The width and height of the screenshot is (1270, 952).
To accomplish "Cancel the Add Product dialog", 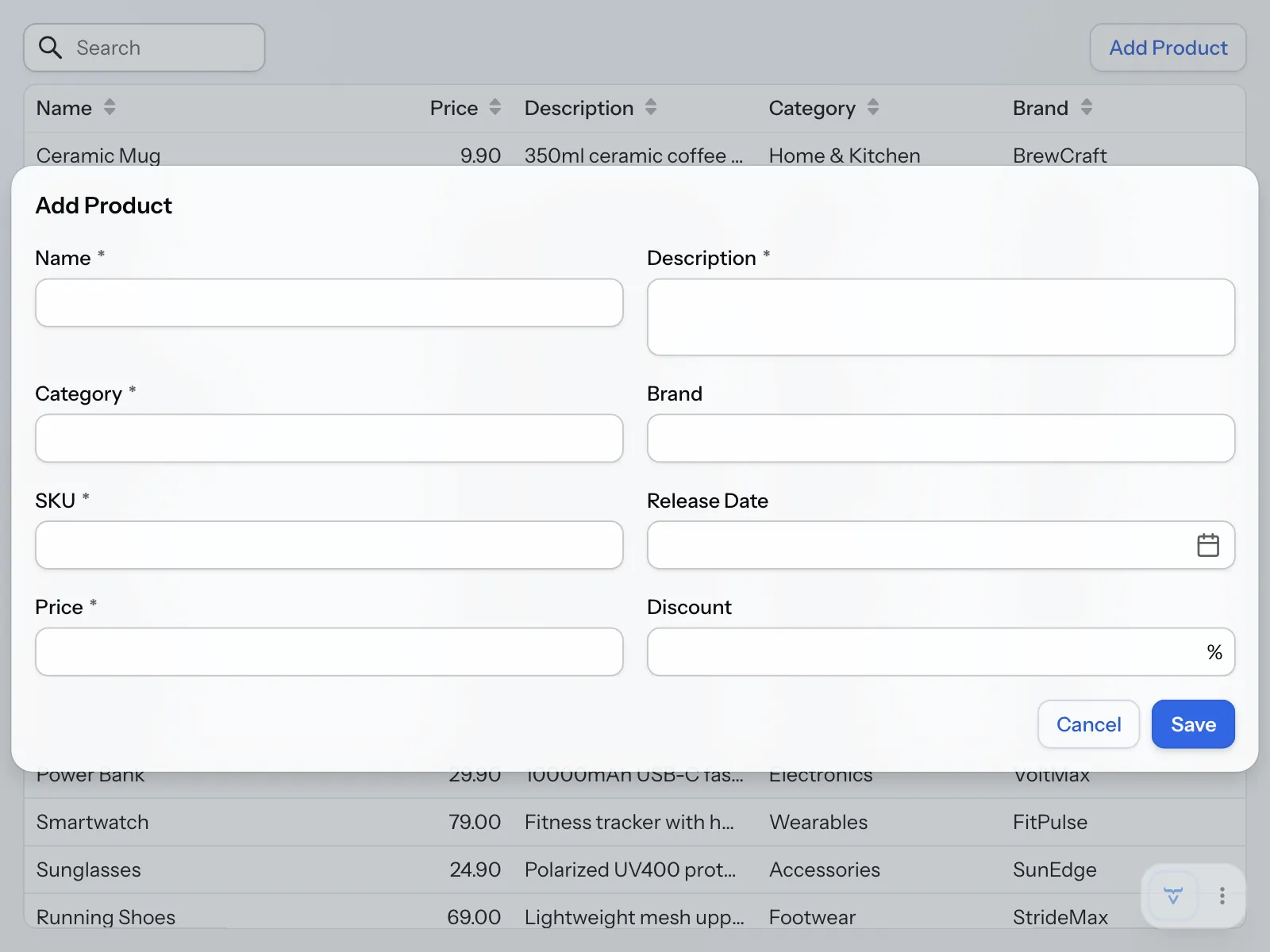I will [x=1089, y=724].
